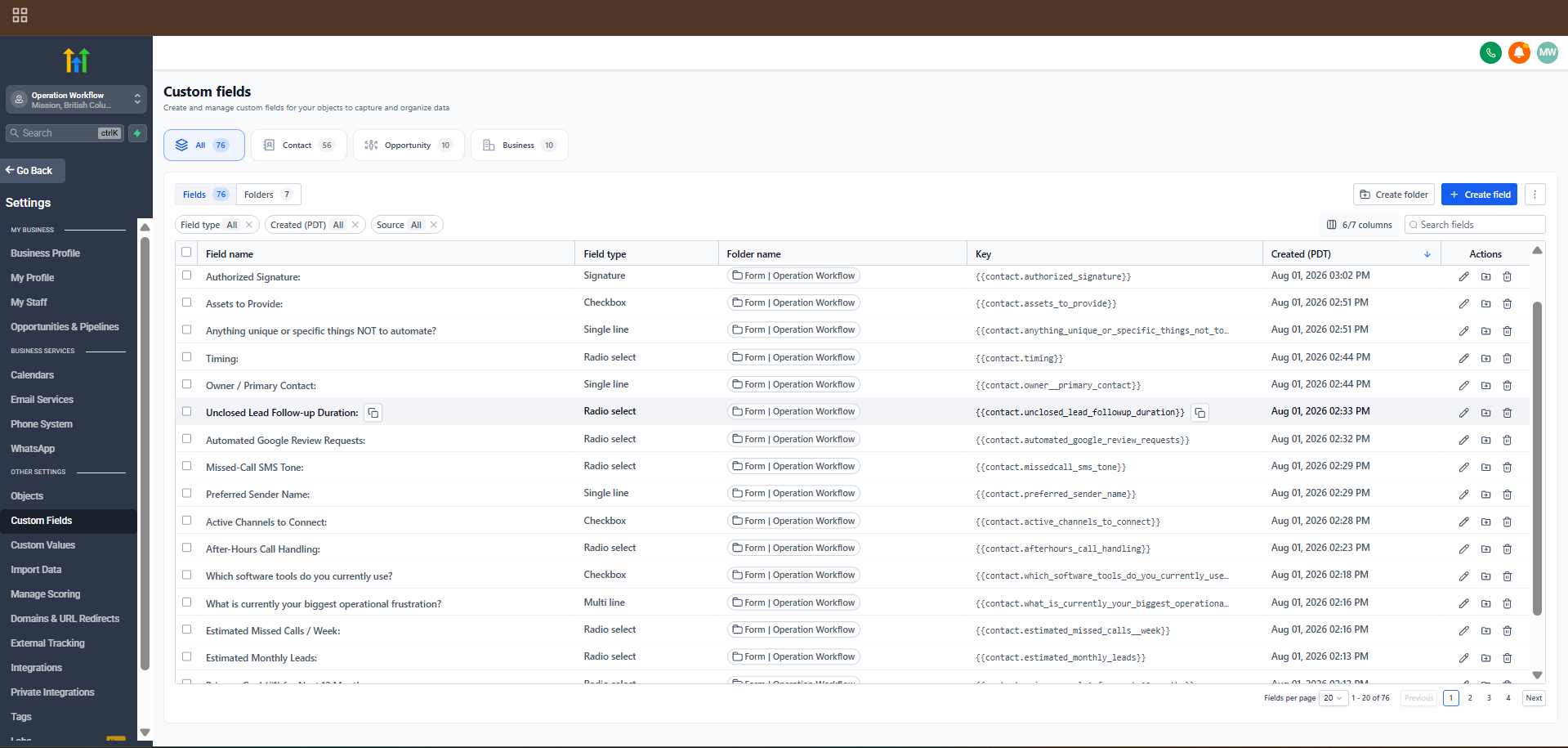The image size is (1568, 748).
Task: Check the Authorized Signature row checkbox
Action: pyautogui.click(x=186, y=275)
